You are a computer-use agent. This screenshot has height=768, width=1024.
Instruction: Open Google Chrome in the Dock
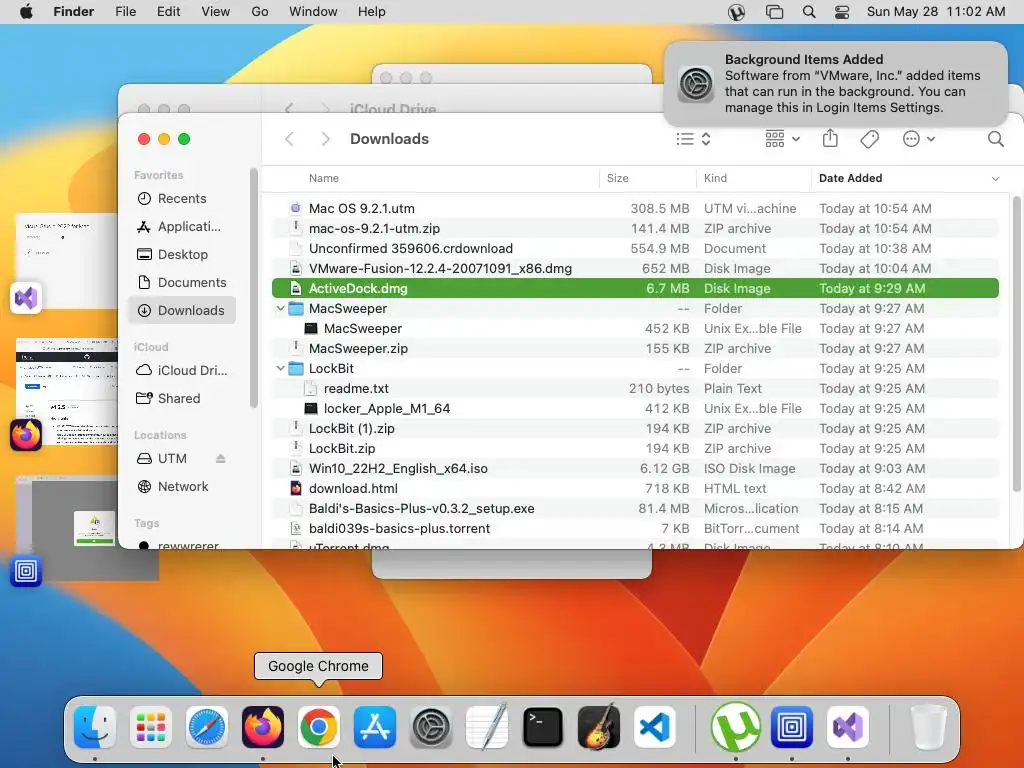point(319,726)
